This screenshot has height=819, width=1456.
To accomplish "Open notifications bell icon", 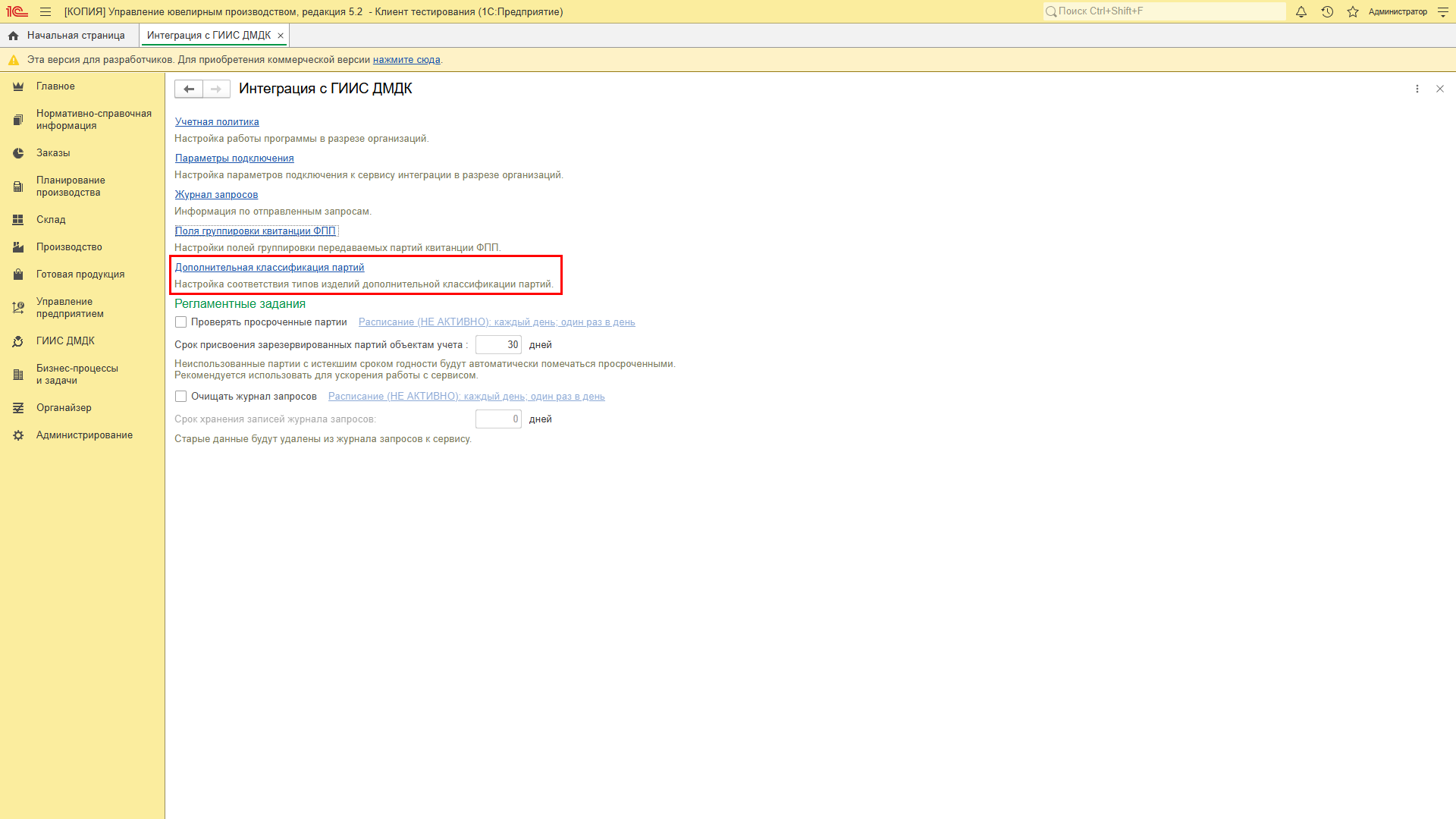I will pos(1301,11).
